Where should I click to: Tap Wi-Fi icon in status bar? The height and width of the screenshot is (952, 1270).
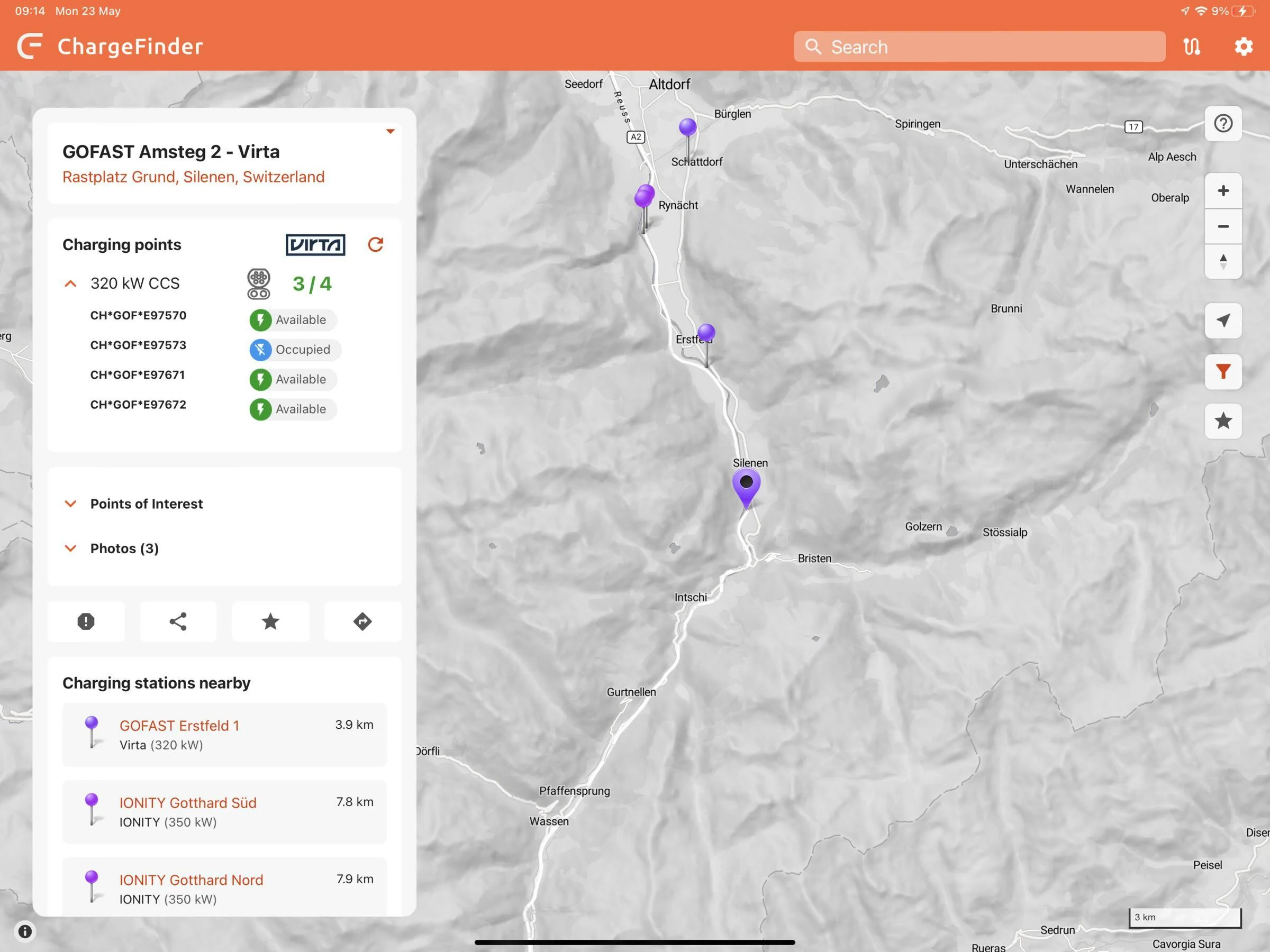click(x=1201, y=11)
